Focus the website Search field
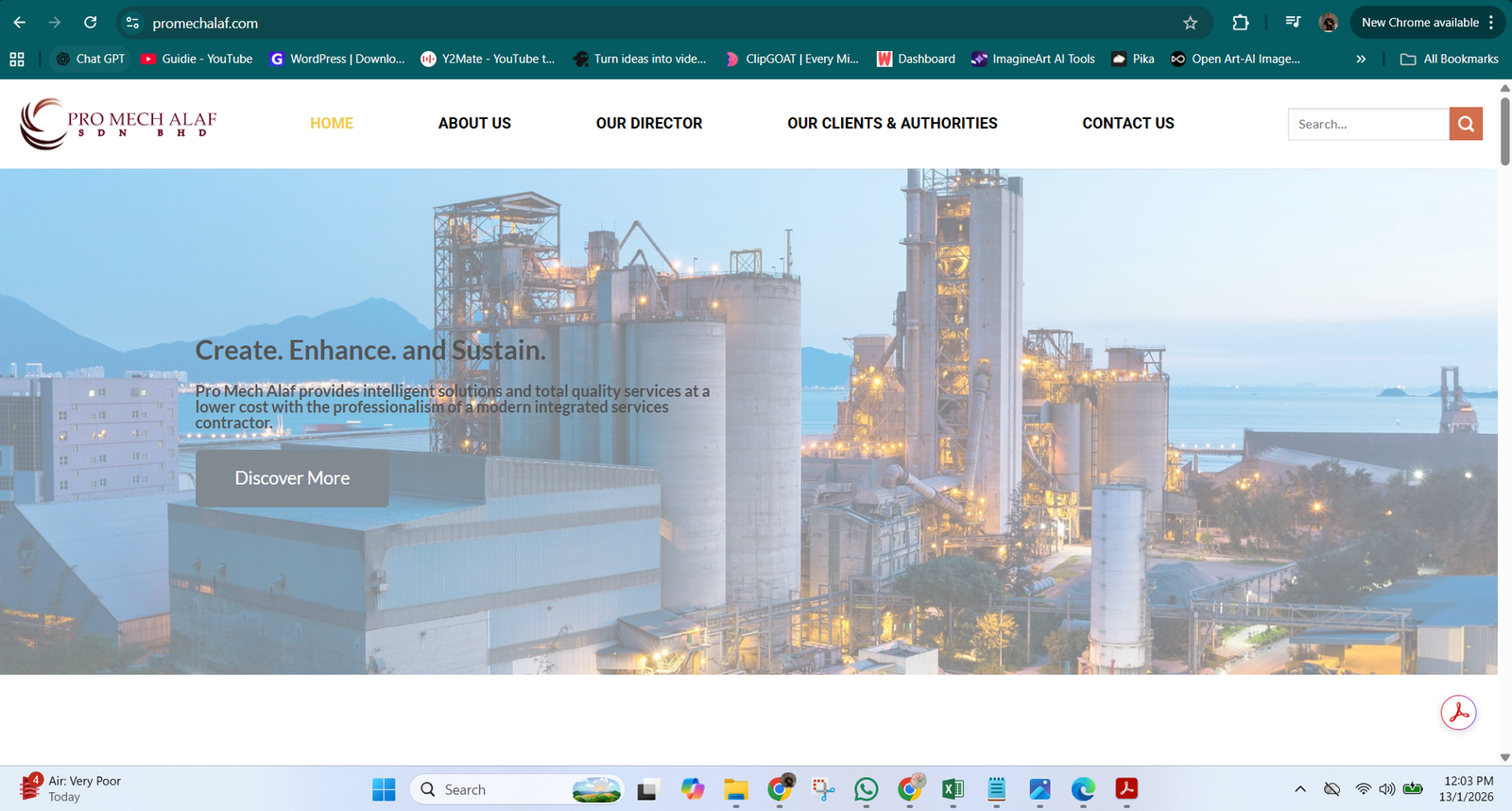This screenshot has height=811, width=1512. click(x=1368, y=124)
